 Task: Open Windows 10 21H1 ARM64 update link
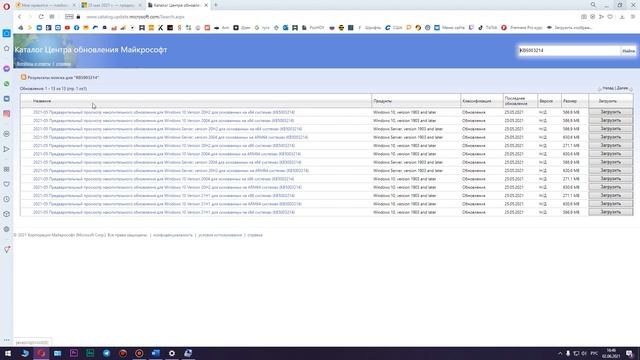(167, 204)
